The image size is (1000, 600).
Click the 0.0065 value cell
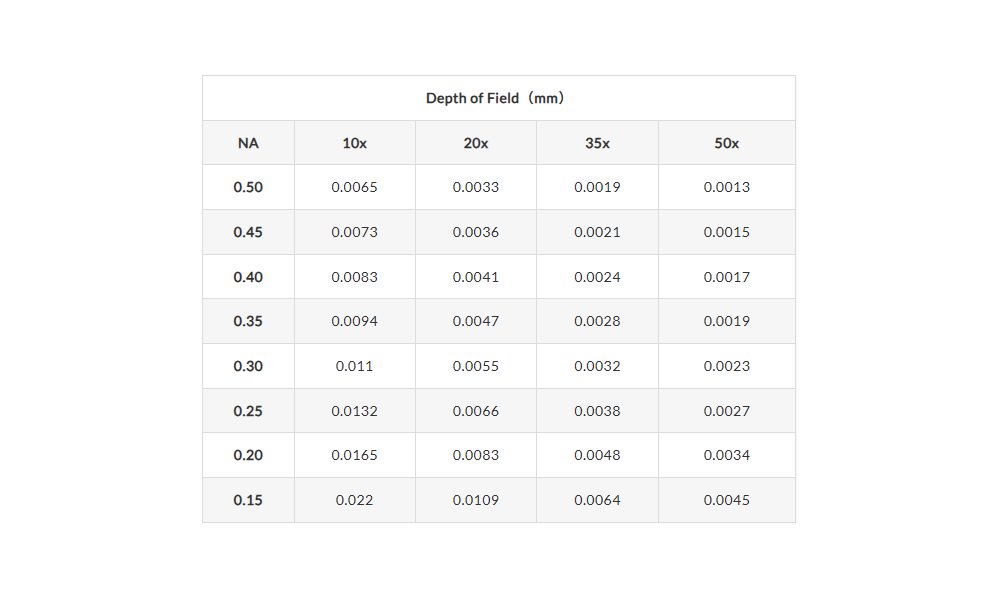click(x=355, y=187)
